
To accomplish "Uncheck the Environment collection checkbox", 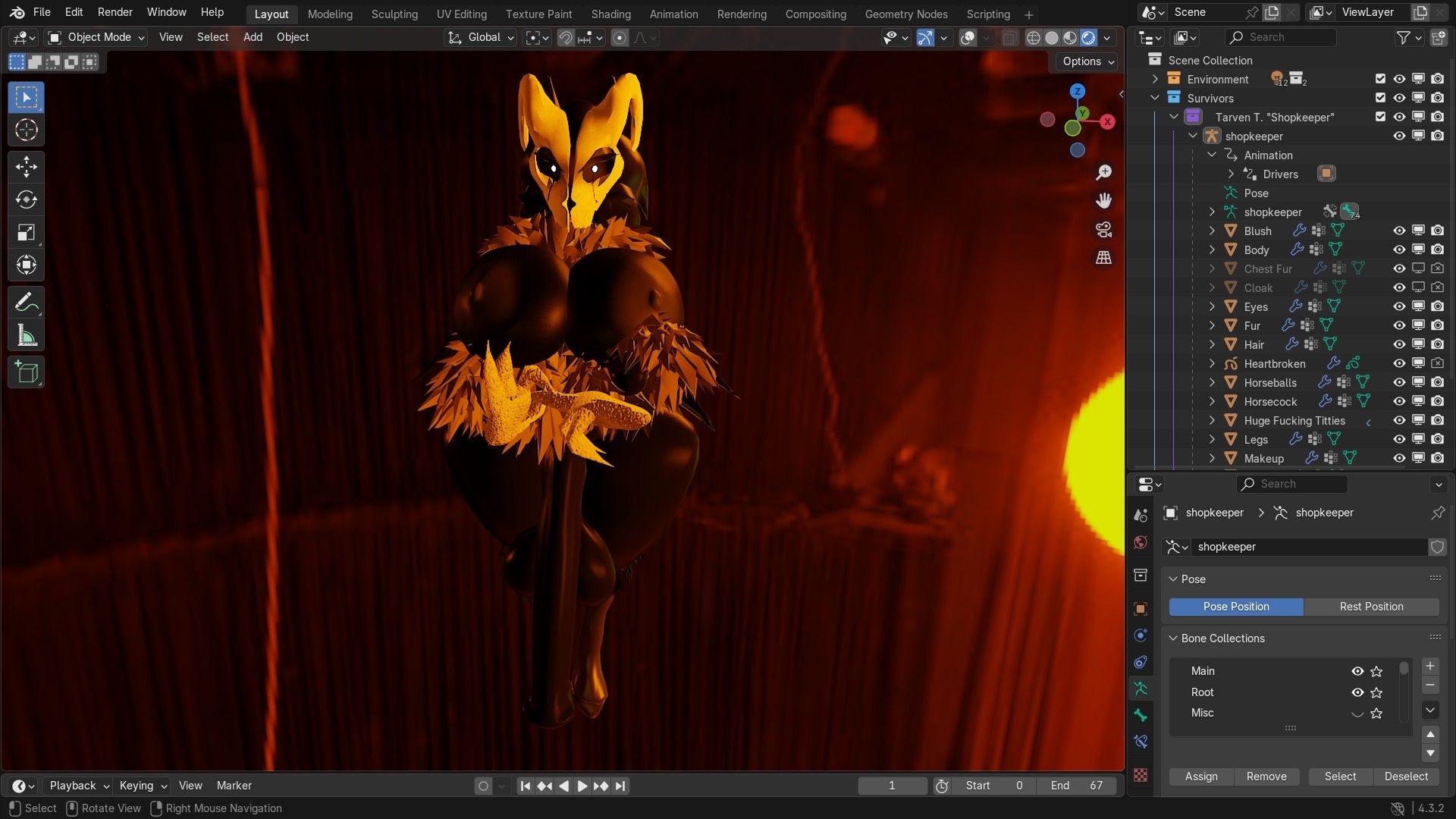I will tap(1380, 79).
